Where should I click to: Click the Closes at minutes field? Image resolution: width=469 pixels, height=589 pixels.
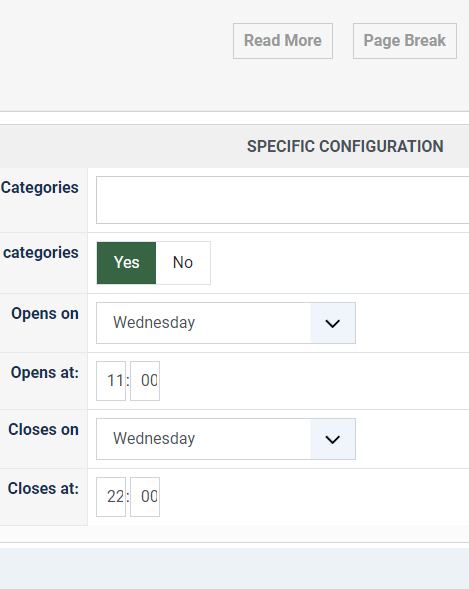coord(145,497)
